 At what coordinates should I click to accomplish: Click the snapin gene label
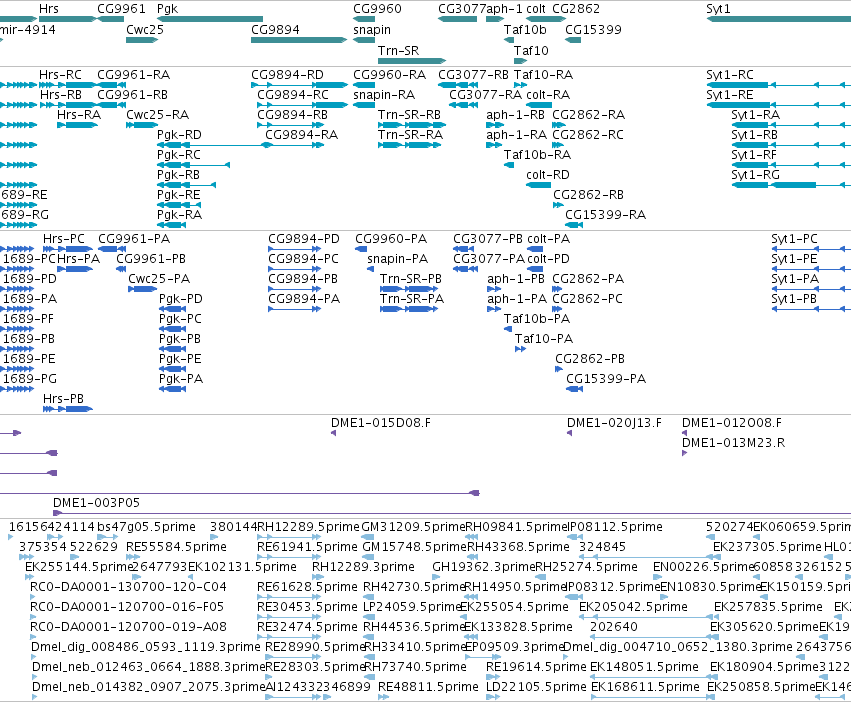[x=372, y=29]
